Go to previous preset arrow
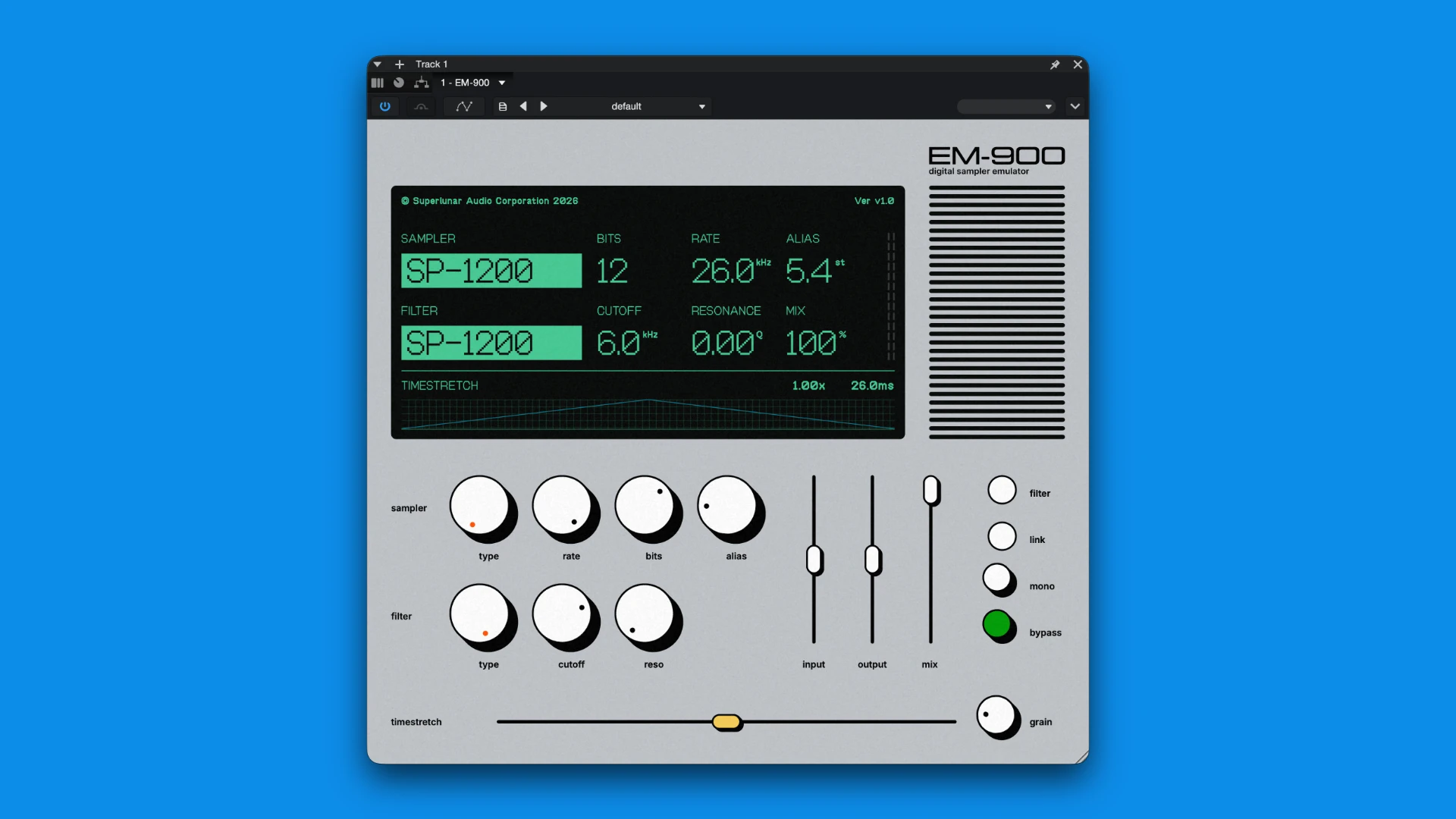 coord(523,106)
